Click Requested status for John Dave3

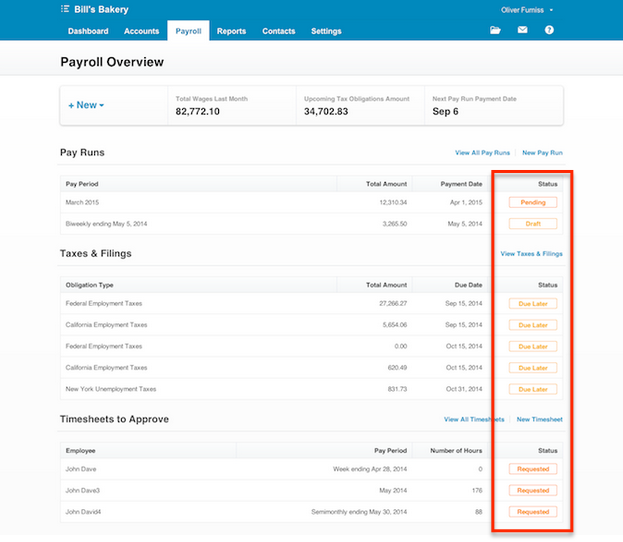coord(533,490)
